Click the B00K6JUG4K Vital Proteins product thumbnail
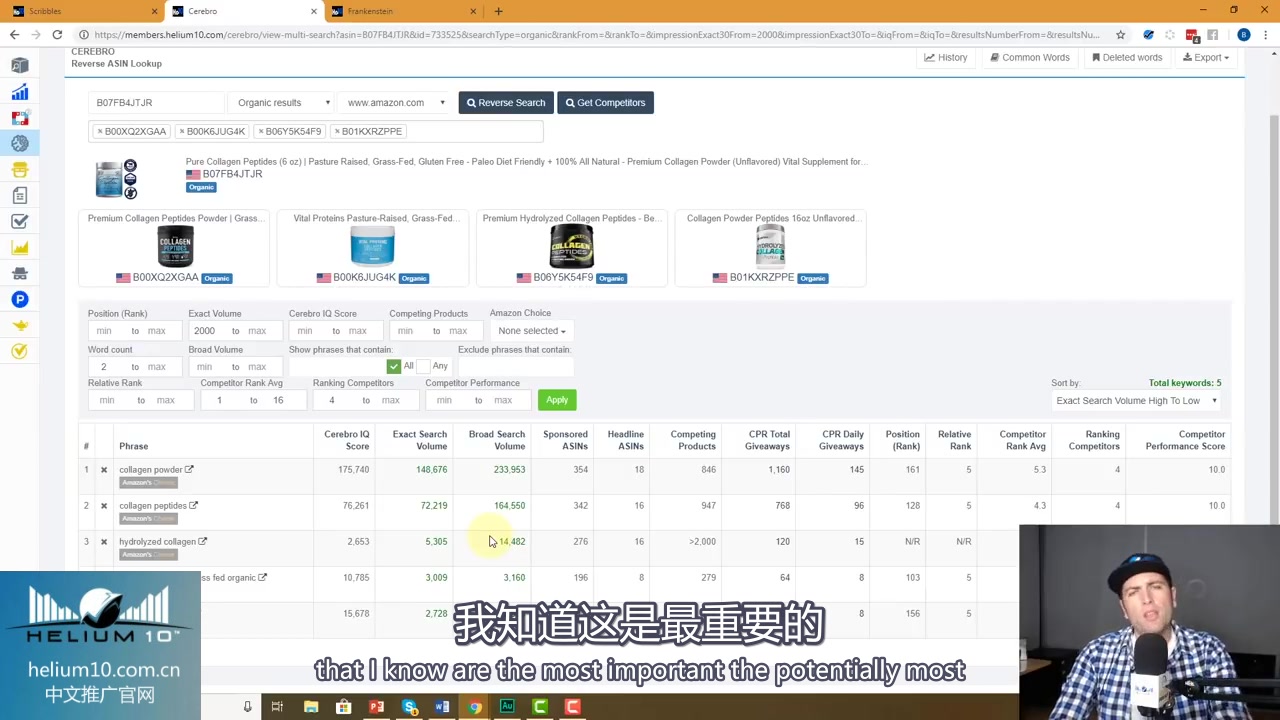 pos(372,247)
